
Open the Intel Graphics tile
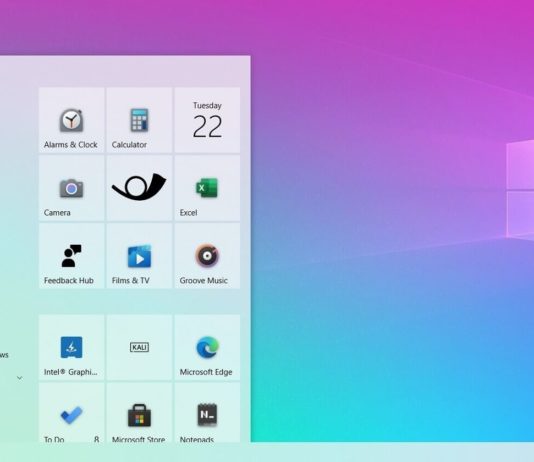[x=72, y=347]
